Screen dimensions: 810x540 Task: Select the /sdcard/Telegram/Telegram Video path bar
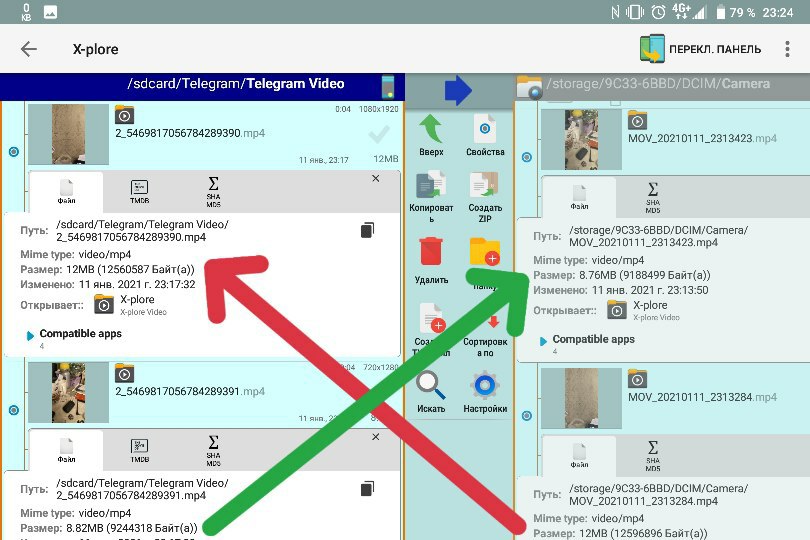pos(202,87)
